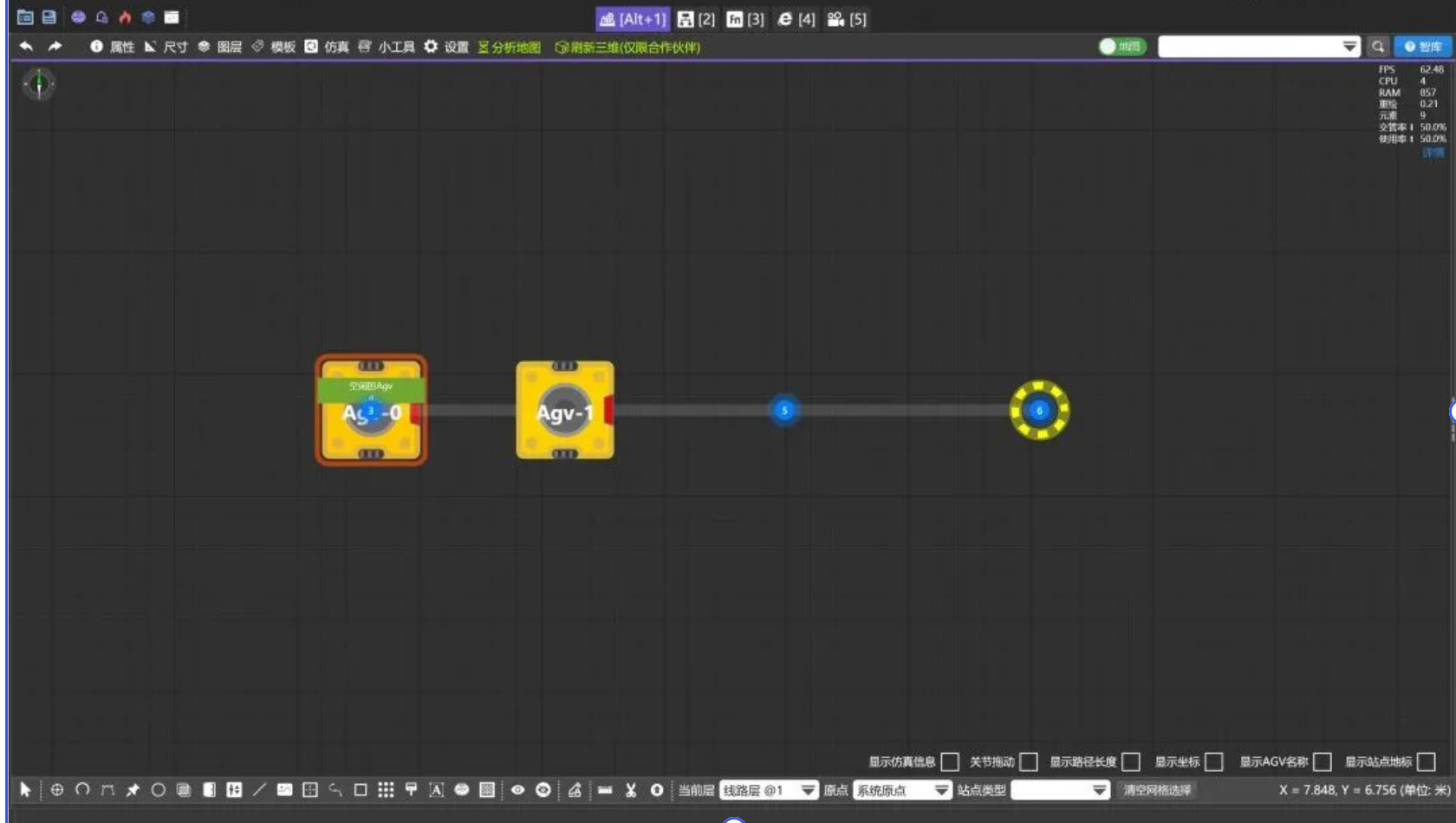Select the crosshair target tool

pyautogui.click(x=57, y=790)
